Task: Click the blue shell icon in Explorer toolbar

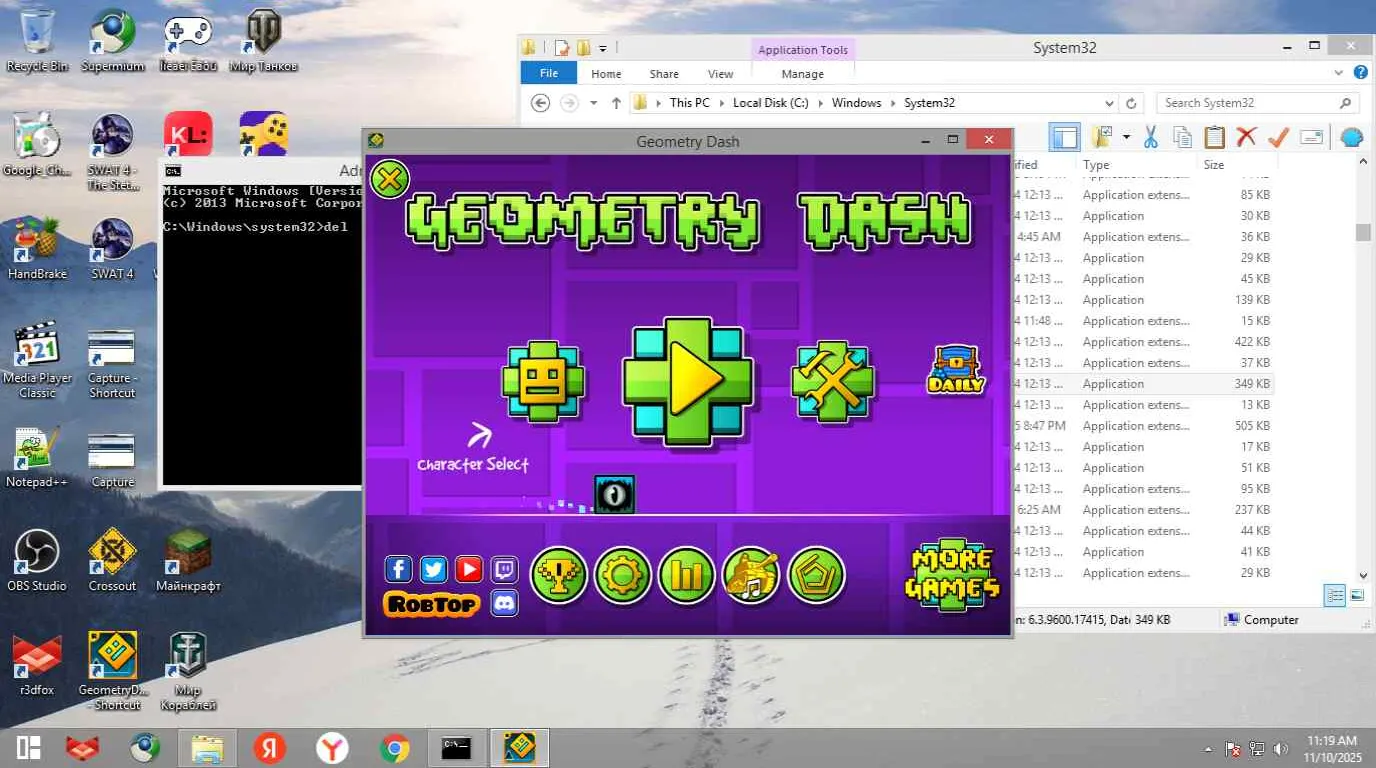Action: pos(1352,138)
